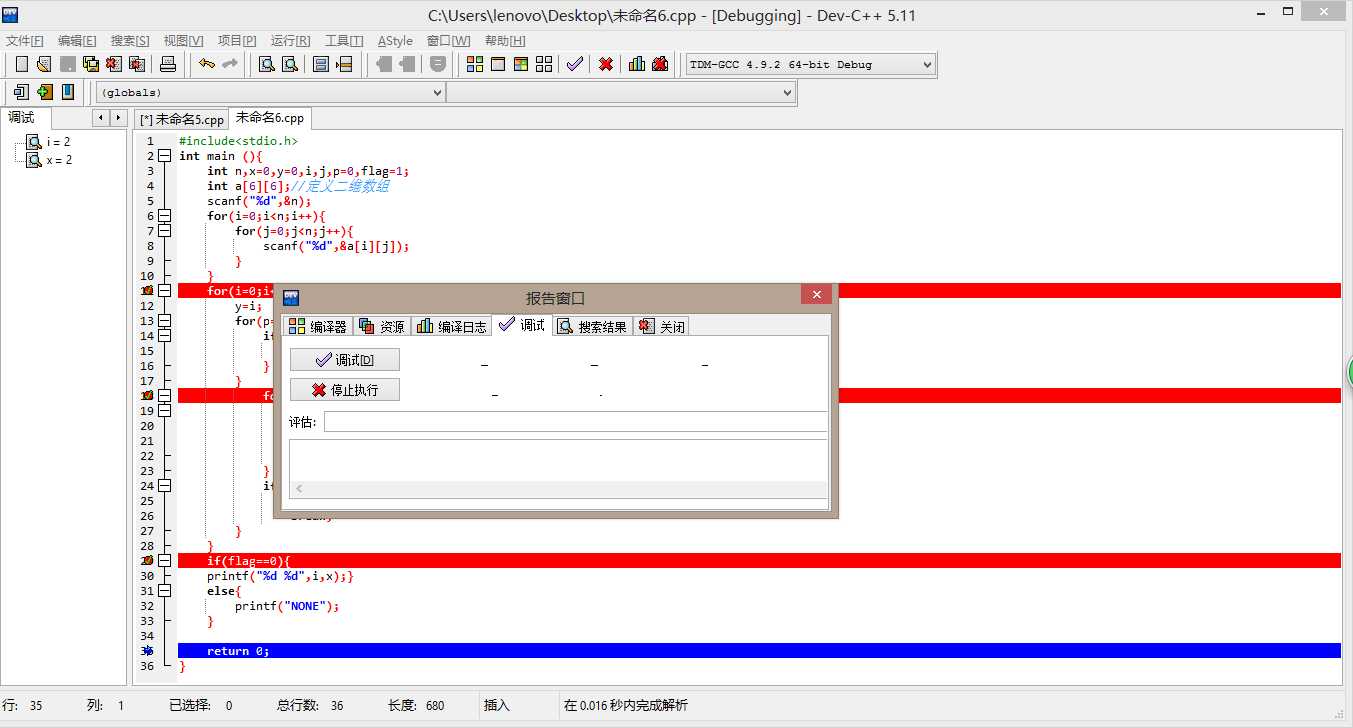This screenshot has height=728, width=1353.
Task: Select the 搜索结果 tab in report window
Action: (x=593, y=326)
